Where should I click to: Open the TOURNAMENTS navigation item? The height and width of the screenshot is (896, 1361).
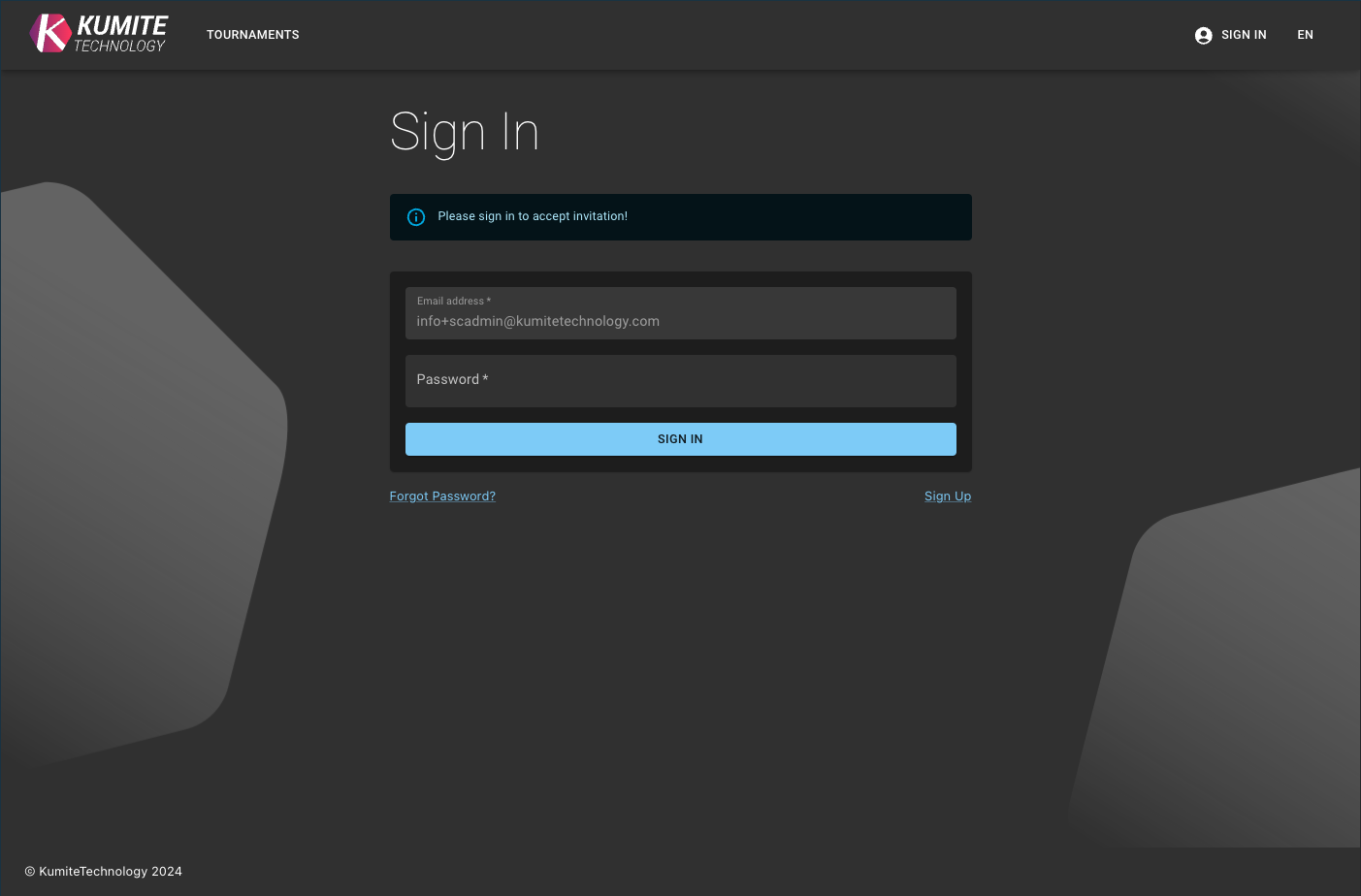point(252,35)
